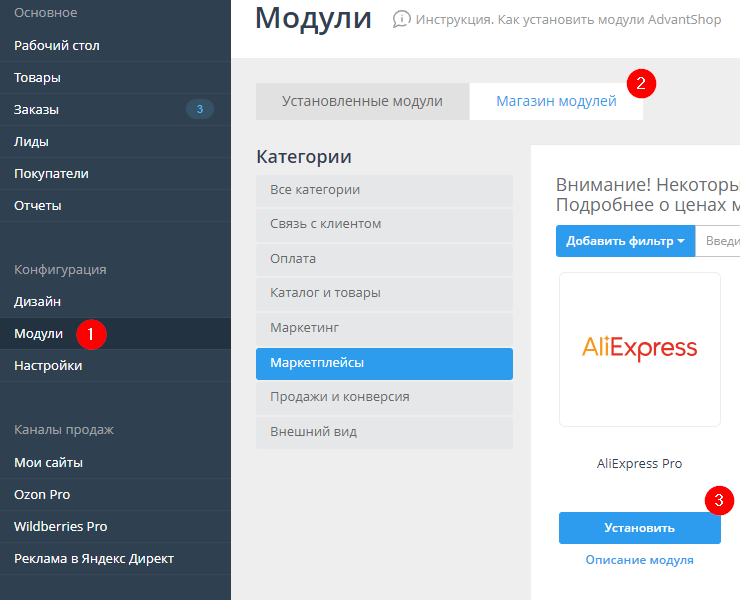Click the AliExpress logo thumbnail
This screenshot has width=740, height=600.
pyautogui.click(x=640, y=349)
